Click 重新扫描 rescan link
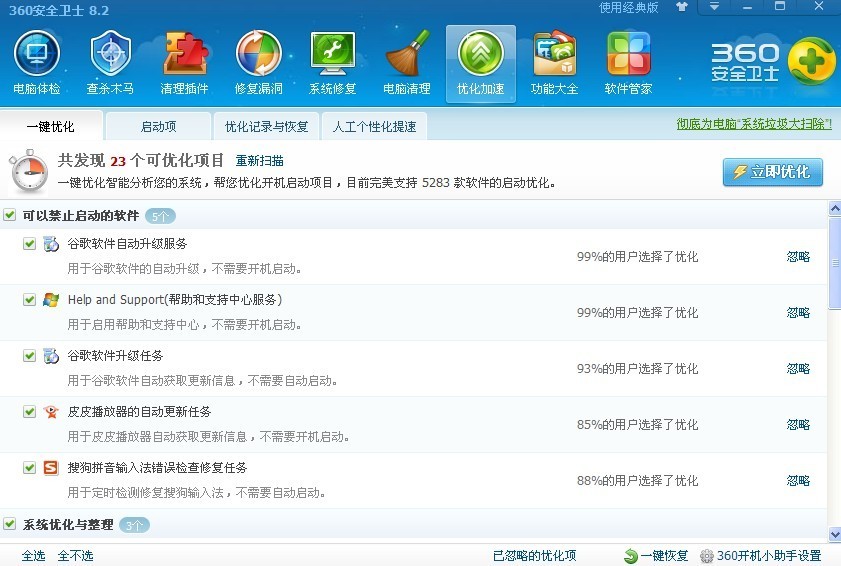 (x=260, y=160)
